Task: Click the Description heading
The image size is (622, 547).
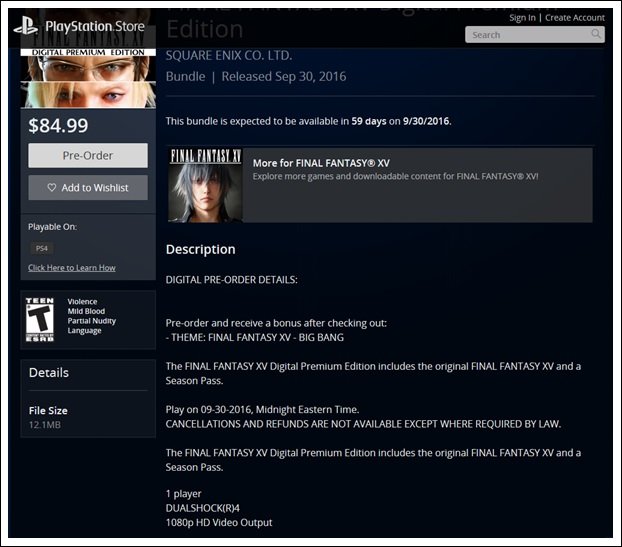Action: pos(201,249)
